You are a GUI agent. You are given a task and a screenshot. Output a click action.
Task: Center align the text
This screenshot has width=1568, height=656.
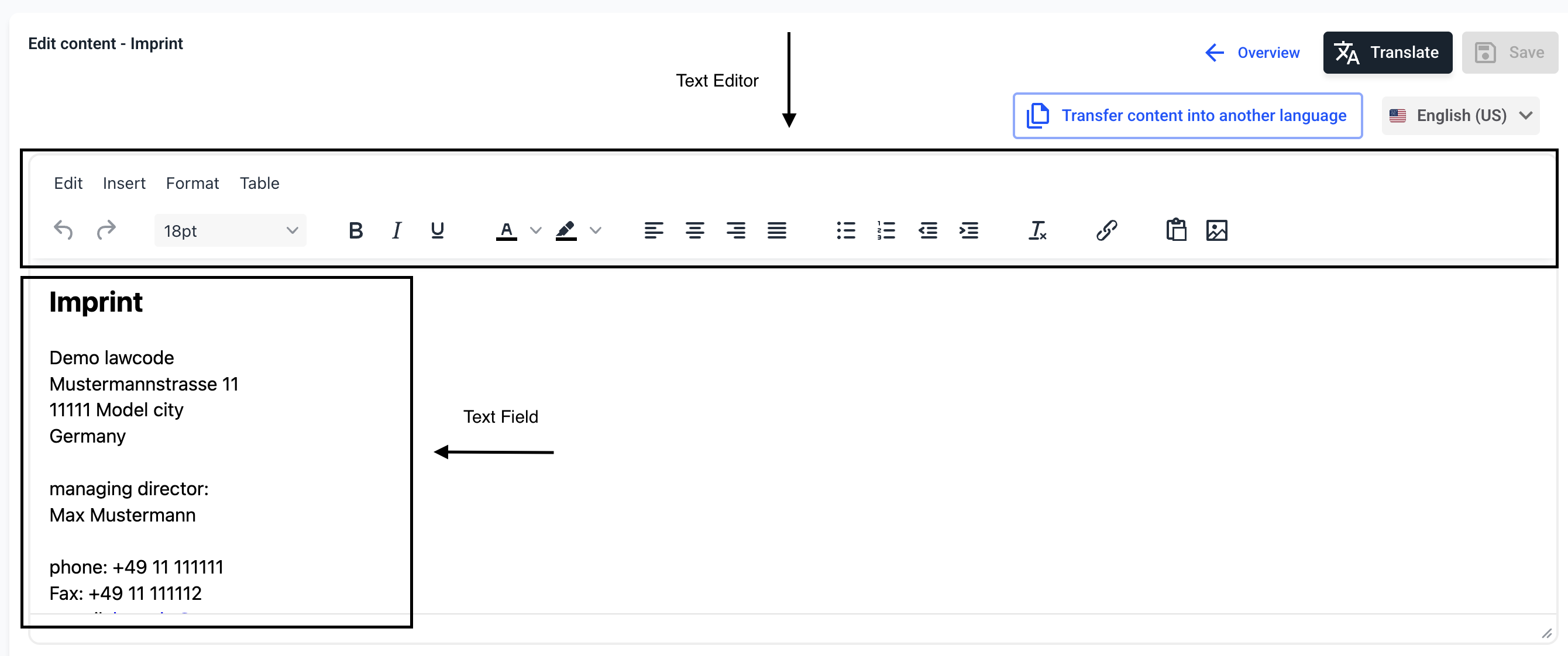[x=694, y=230]
